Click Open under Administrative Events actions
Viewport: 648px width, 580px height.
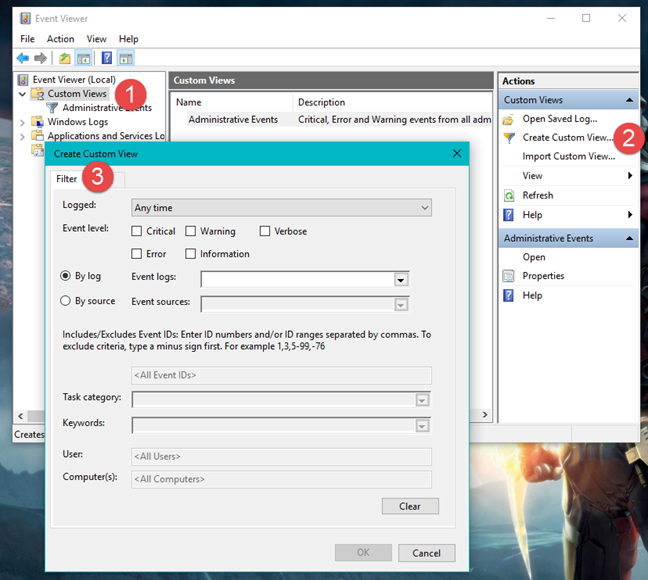[534, 257]
